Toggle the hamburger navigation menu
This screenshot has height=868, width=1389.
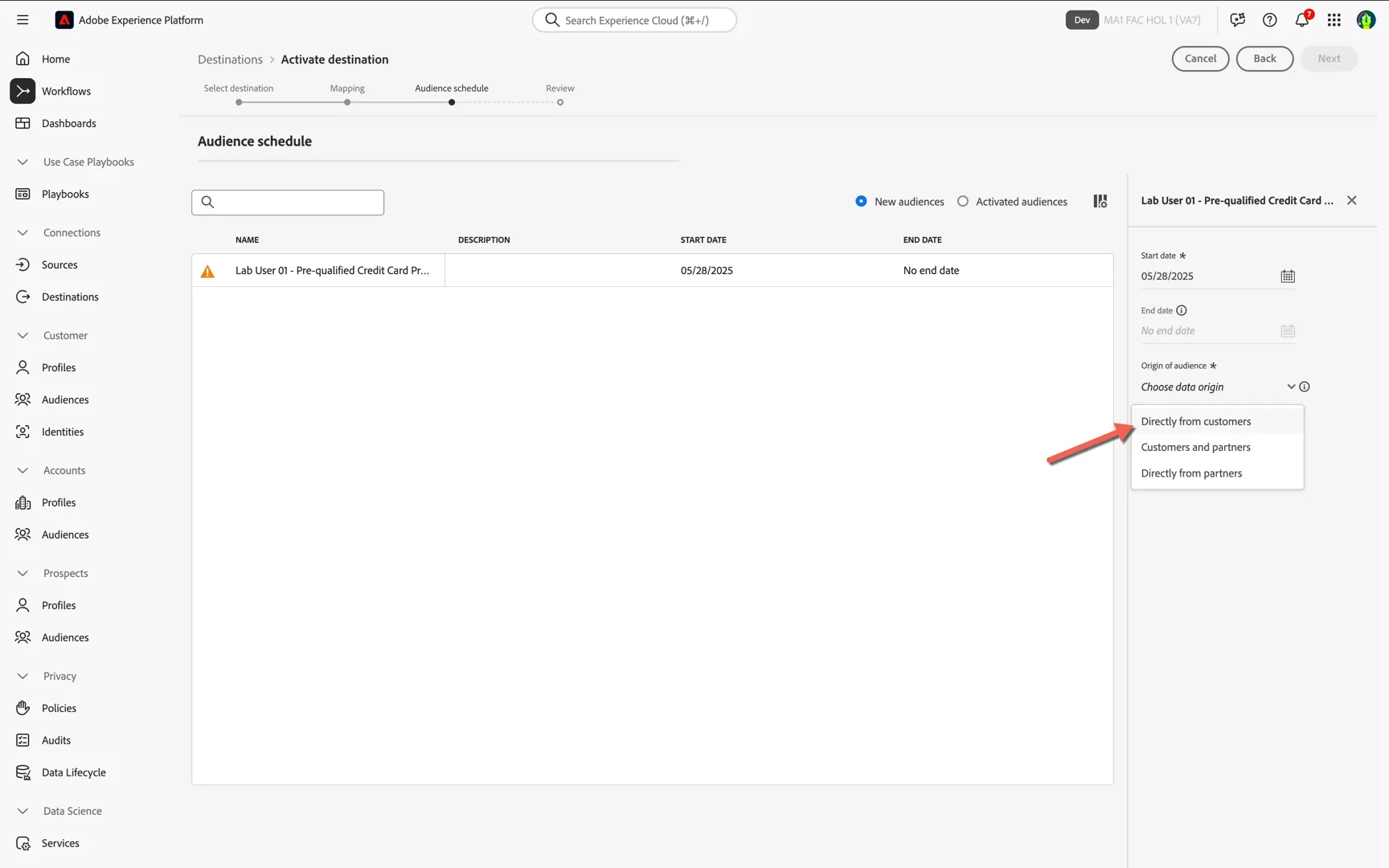(23, 20)
